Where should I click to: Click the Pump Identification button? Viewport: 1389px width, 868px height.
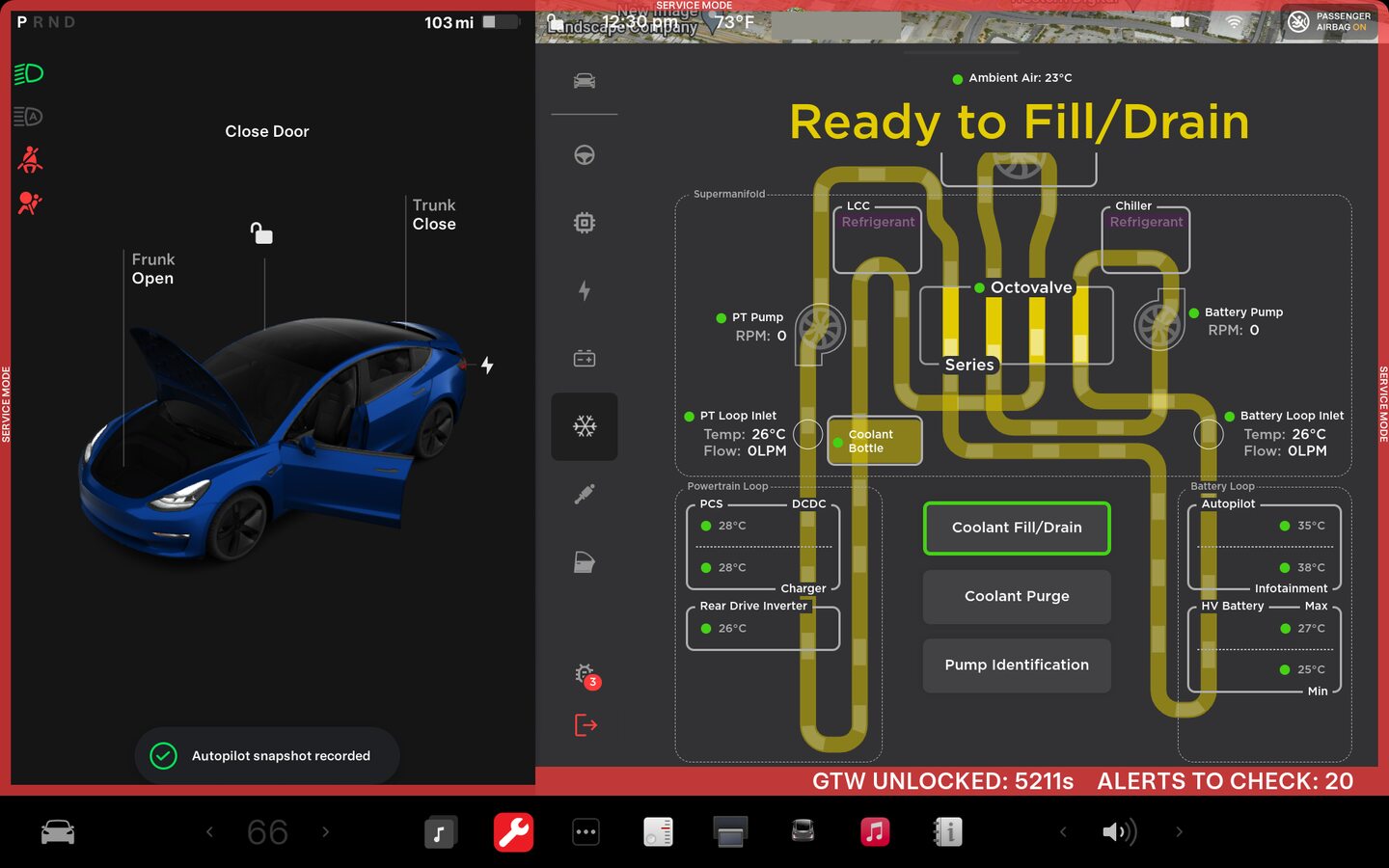pos(1017,665)
